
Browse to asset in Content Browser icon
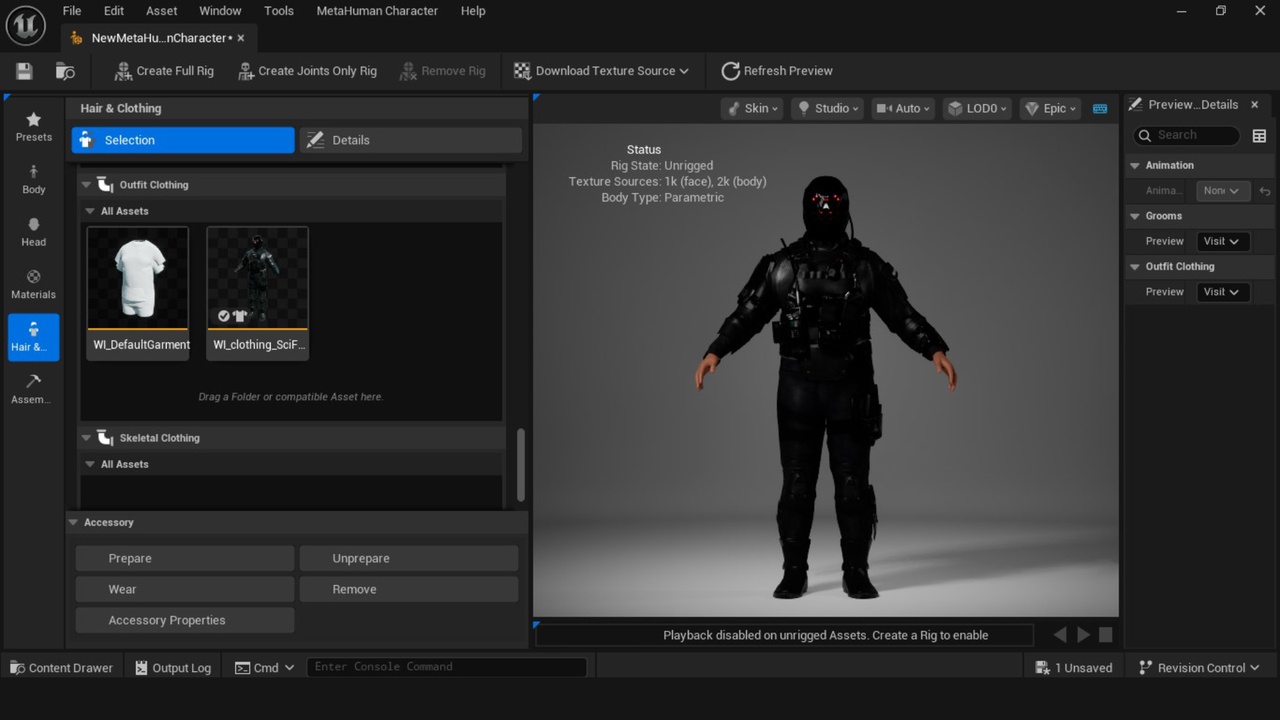click(x=65, y=71)
